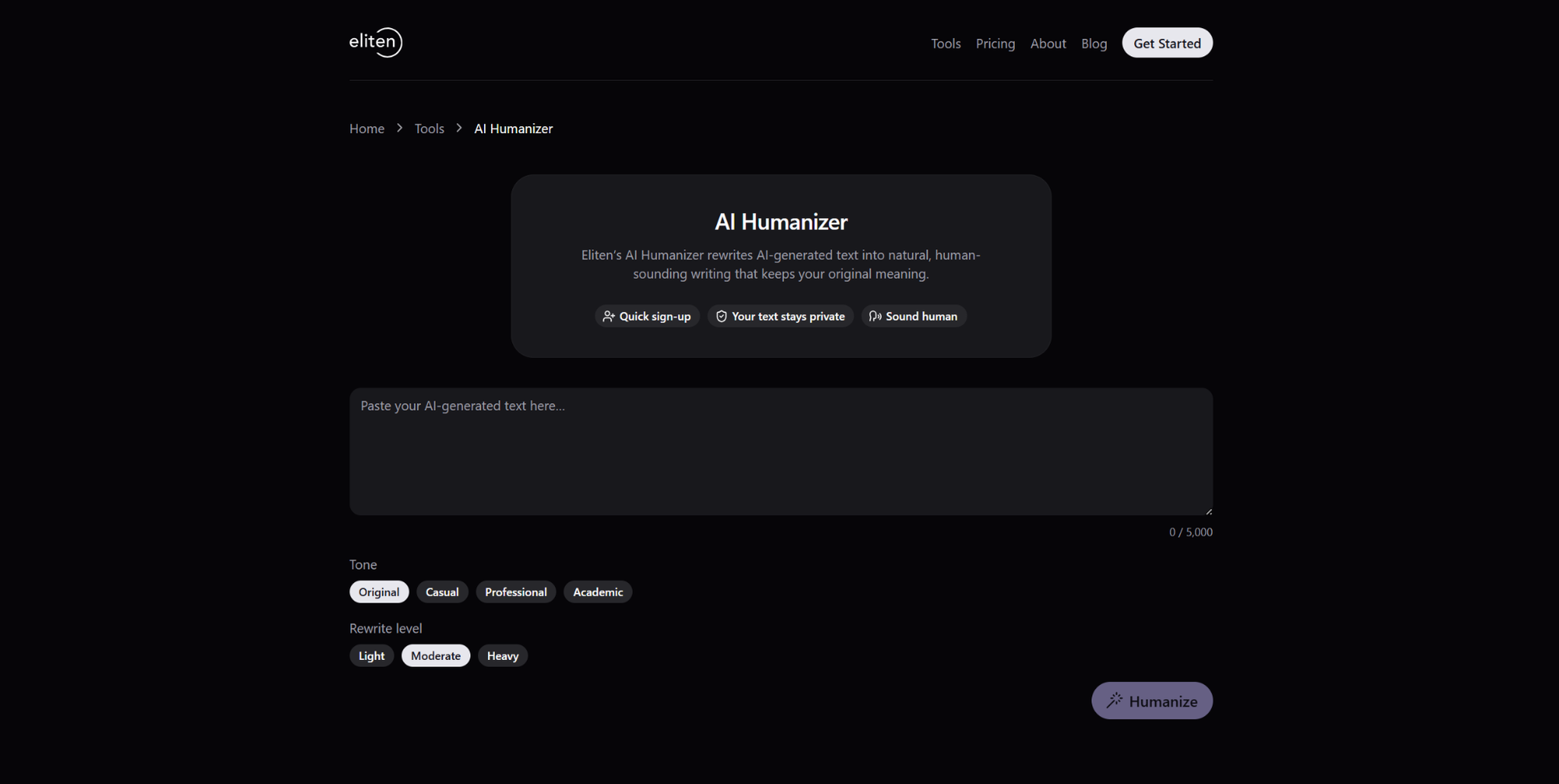Viewport: 1559px width, 784px height.
Task: Visit the Blog link
Action: coord(1094,44)
